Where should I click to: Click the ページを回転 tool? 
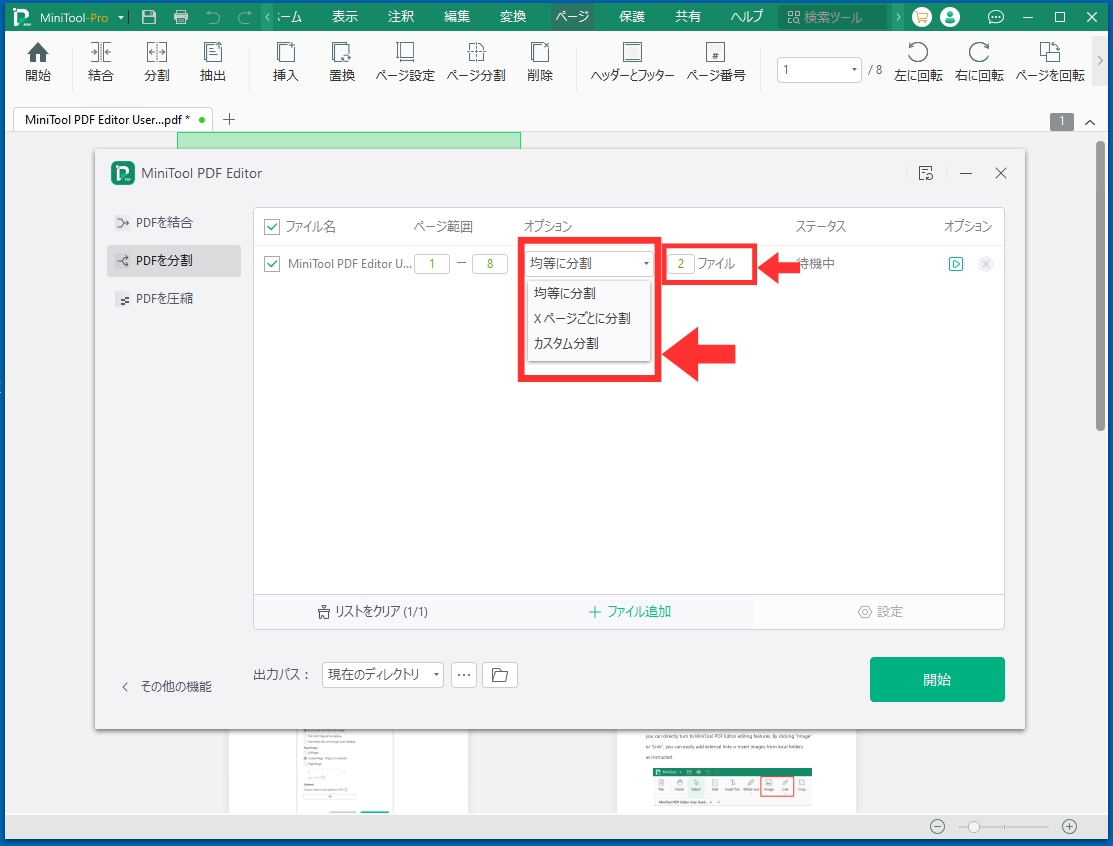(1050, 62)
